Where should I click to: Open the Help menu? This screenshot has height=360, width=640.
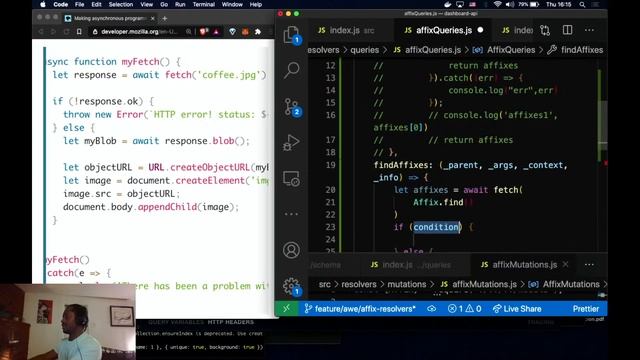coord(256,4)
